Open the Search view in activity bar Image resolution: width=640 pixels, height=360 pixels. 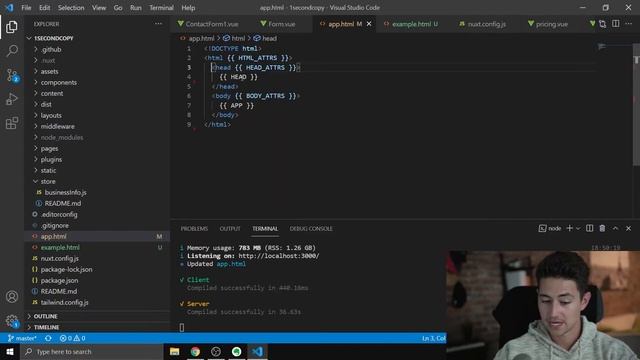tap(11, 51)
